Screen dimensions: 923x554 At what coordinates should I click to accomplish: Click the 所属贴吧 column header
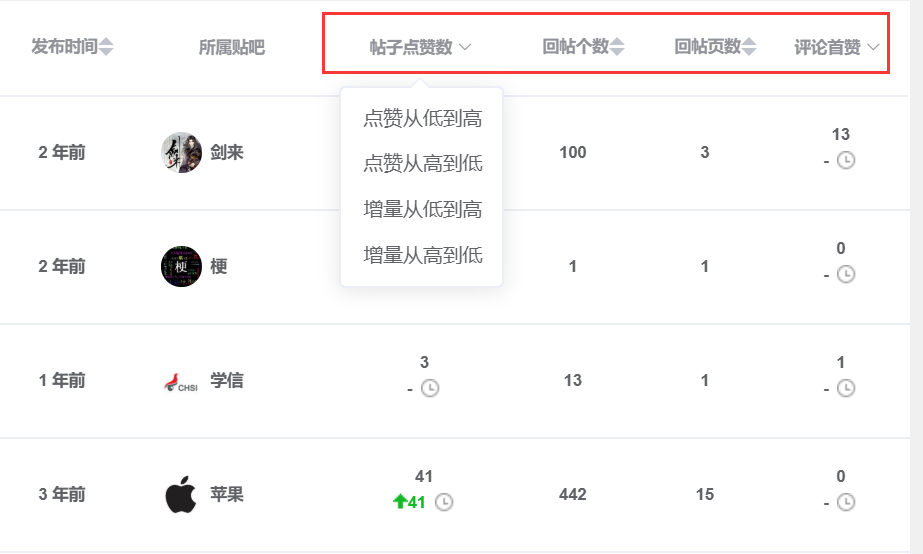231,47
